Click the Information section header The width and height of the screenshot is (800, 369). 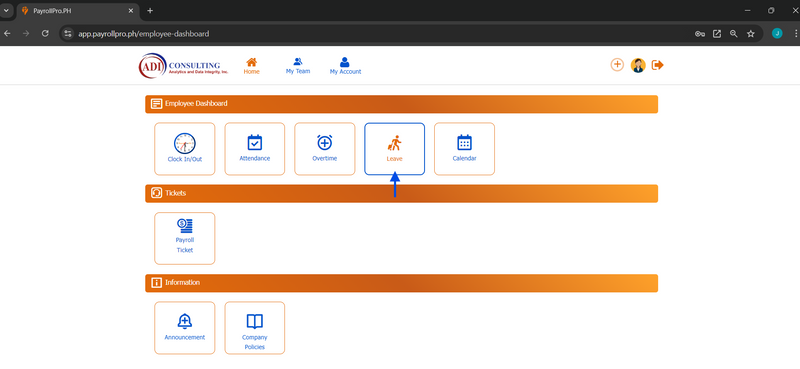(402, 283)
